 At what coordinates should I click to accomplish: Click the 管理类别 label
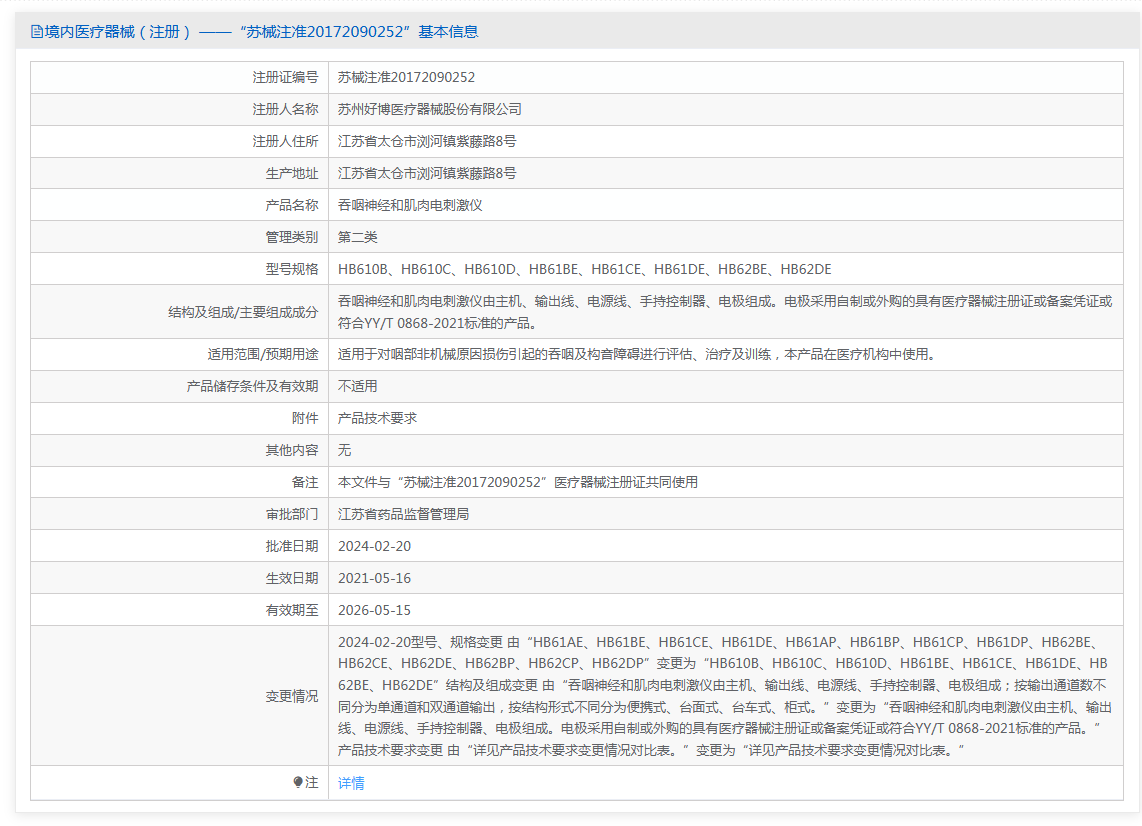[292, 237]
